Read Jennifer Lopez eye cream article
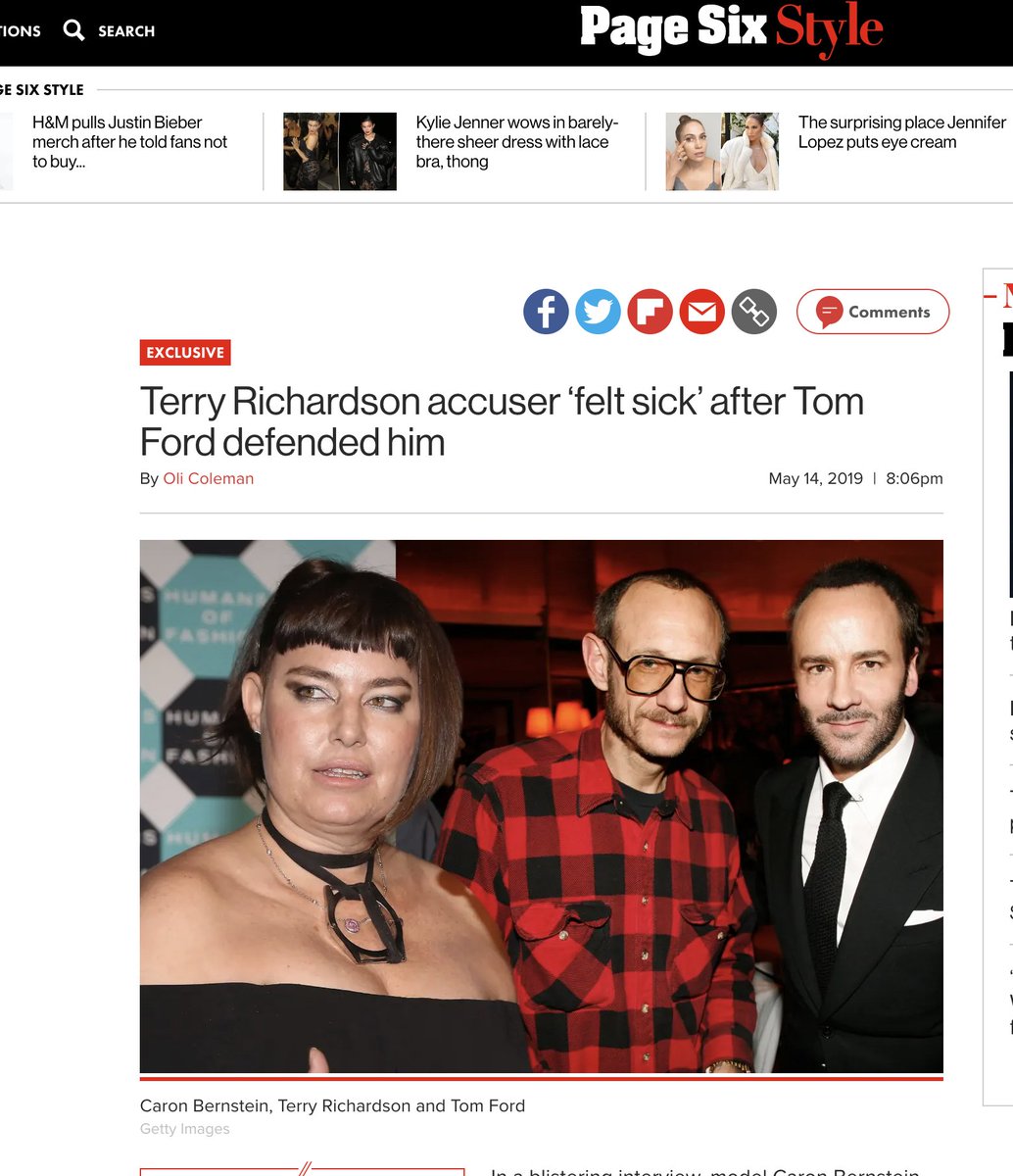Image resolution: width=1013 pixels, height=1176 pixels. pyautogui.click(x=901, y=132)
